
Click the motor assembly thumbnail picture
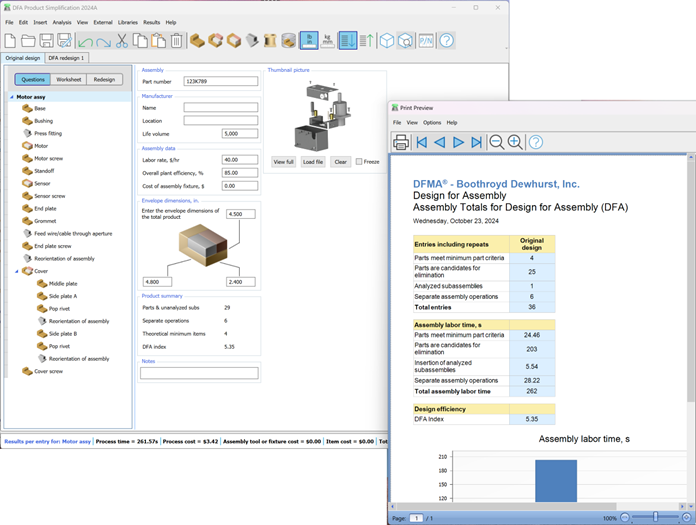[323, 116]
